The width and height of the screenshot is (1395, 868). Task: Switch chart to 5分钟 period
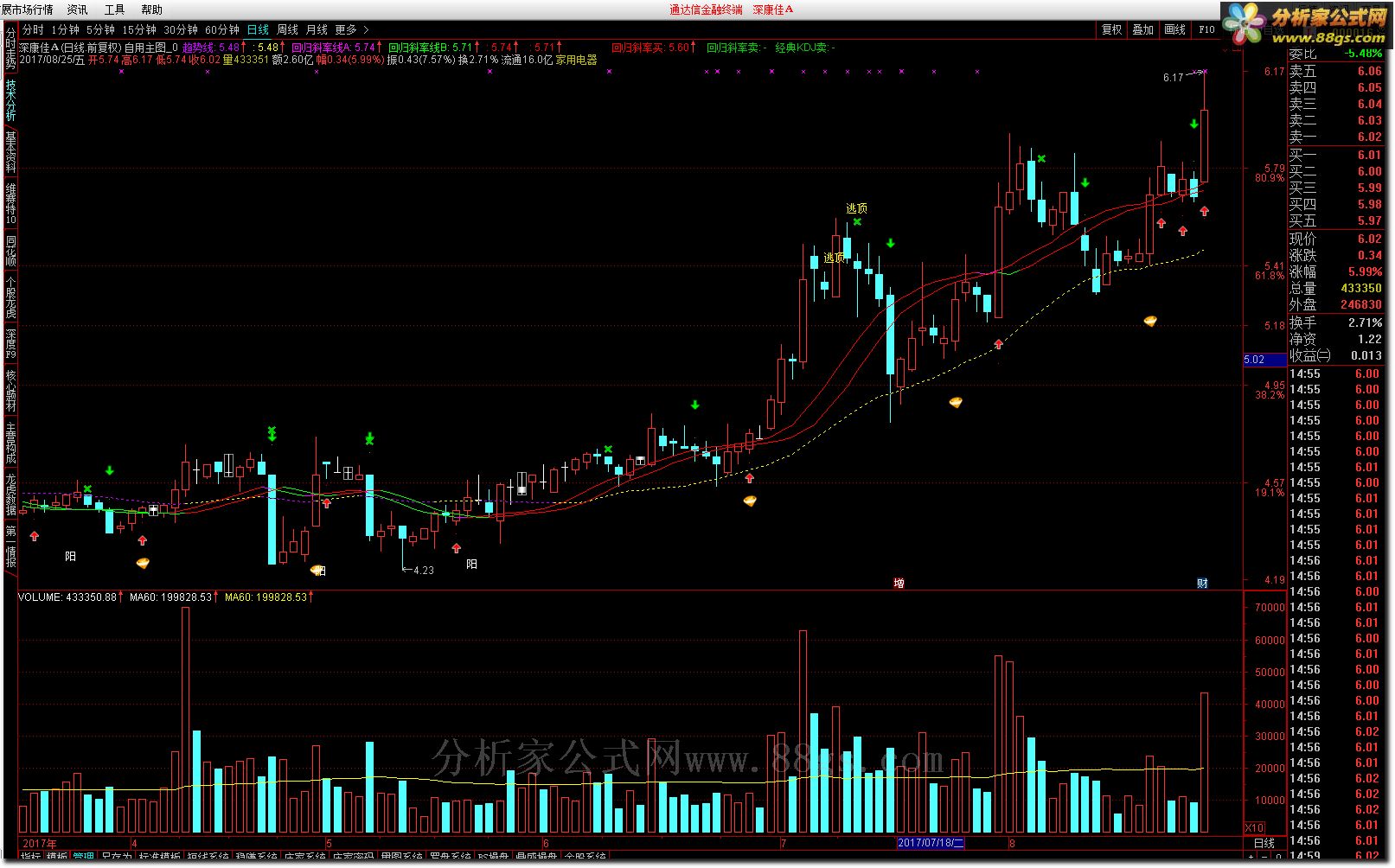click(x=100, y=29)
